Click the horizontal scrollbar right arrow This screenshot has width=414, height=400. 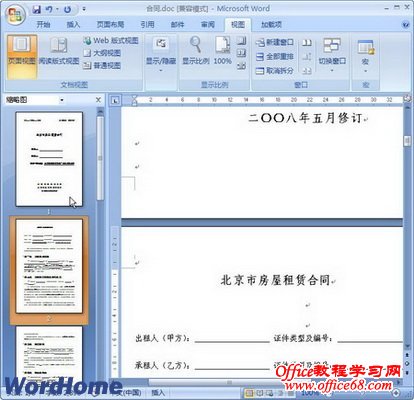399,382
